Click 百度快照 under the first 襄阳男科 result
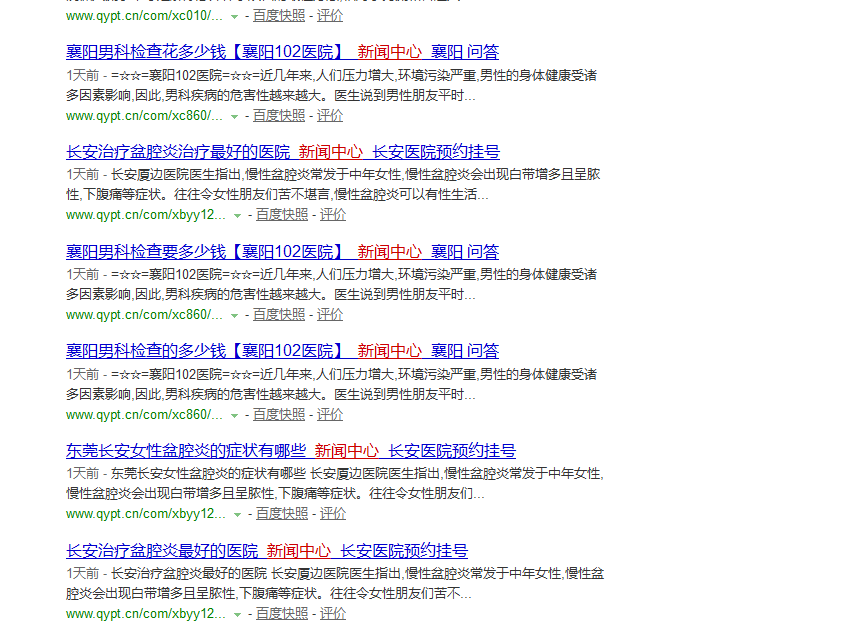The image size is (860, 636). [x=280, y=115]
